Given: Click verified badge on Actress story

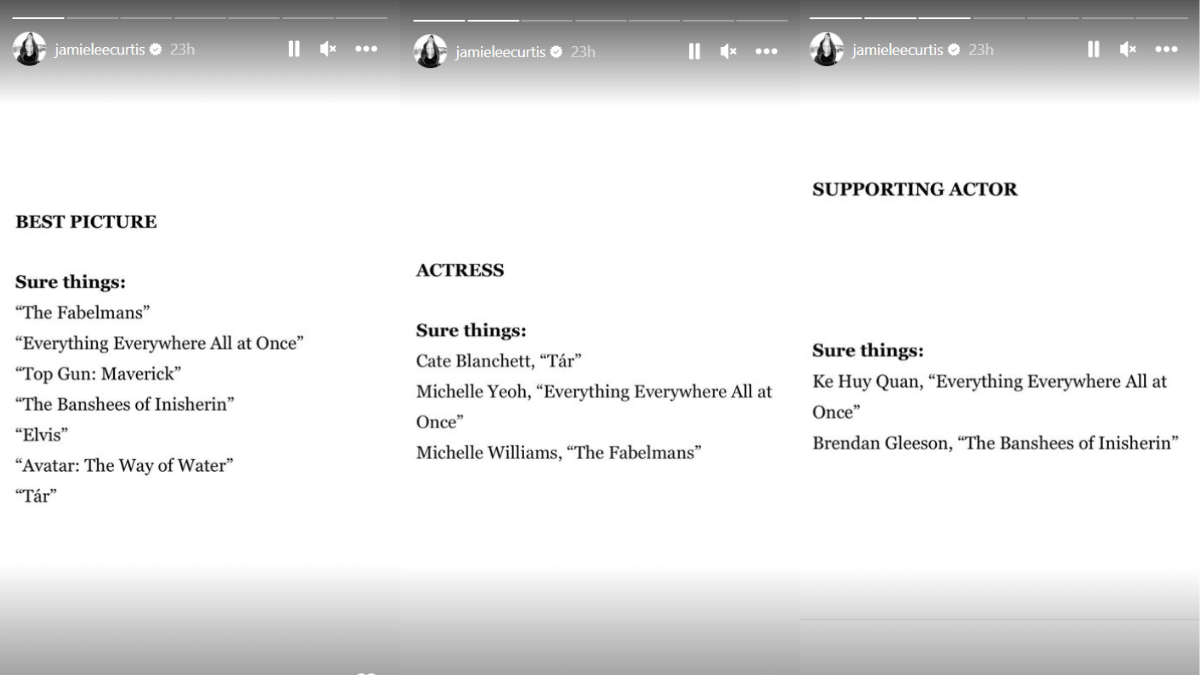Looking at the screenshot, I should tap(556, 51).
